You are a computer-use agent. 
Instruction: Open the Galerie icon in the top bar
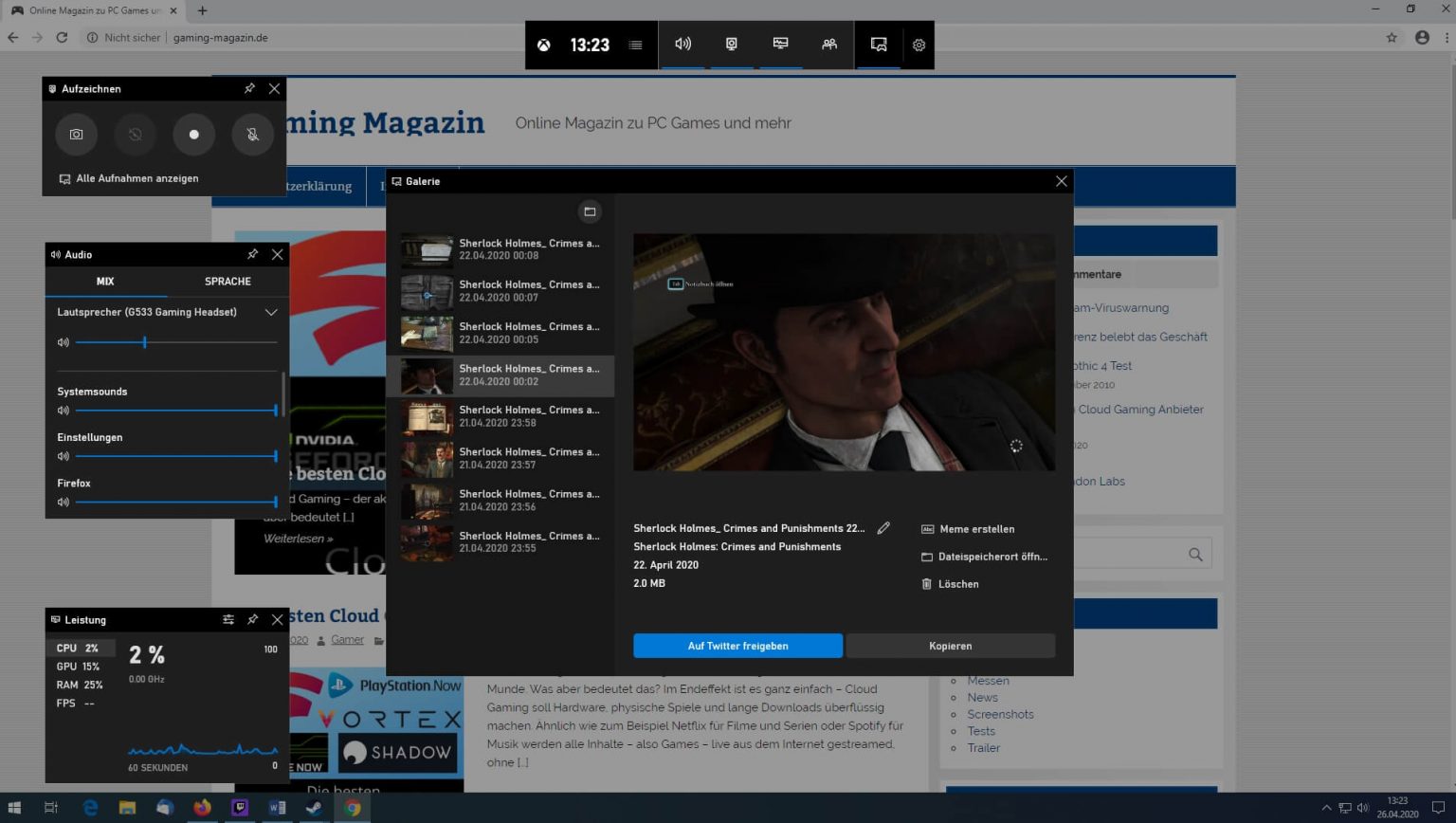click(x=877, y=44)
